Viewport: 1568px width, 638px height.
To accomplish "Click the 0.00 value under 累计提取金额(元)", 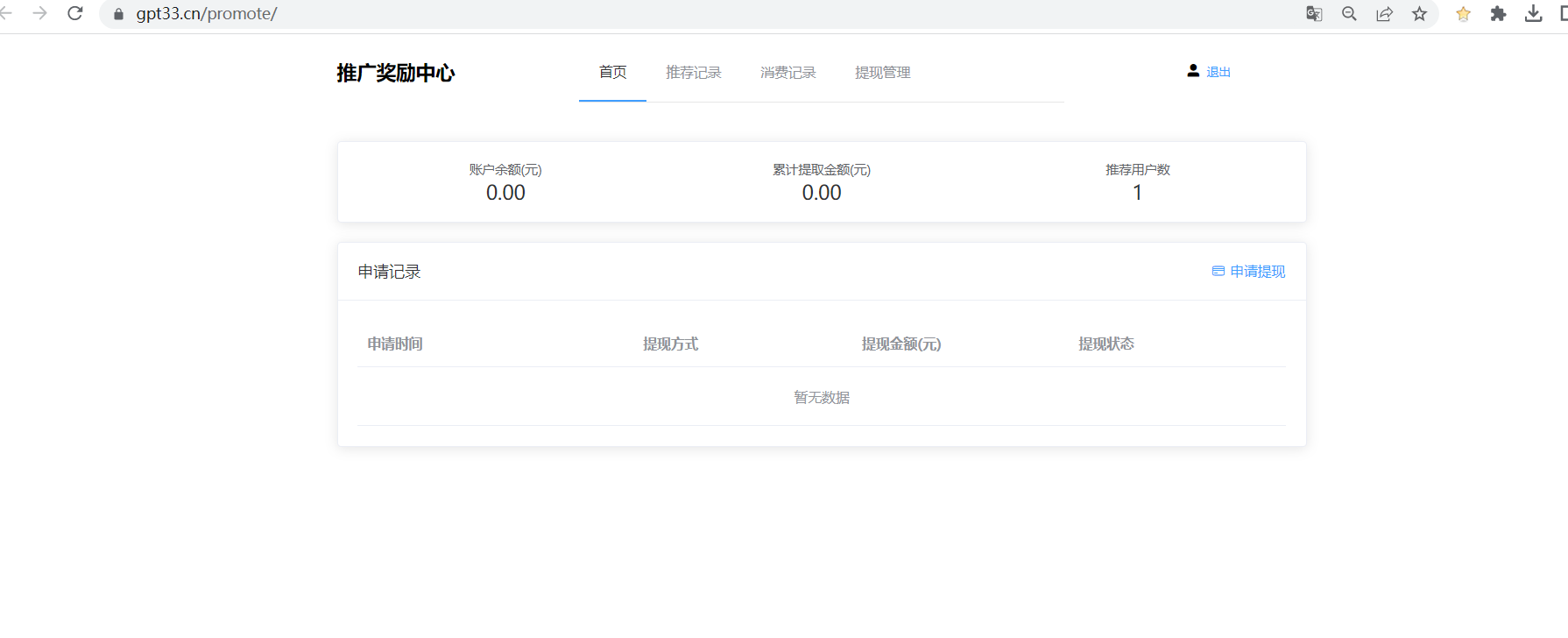I will pyautogui.click(x=822, y=193).
